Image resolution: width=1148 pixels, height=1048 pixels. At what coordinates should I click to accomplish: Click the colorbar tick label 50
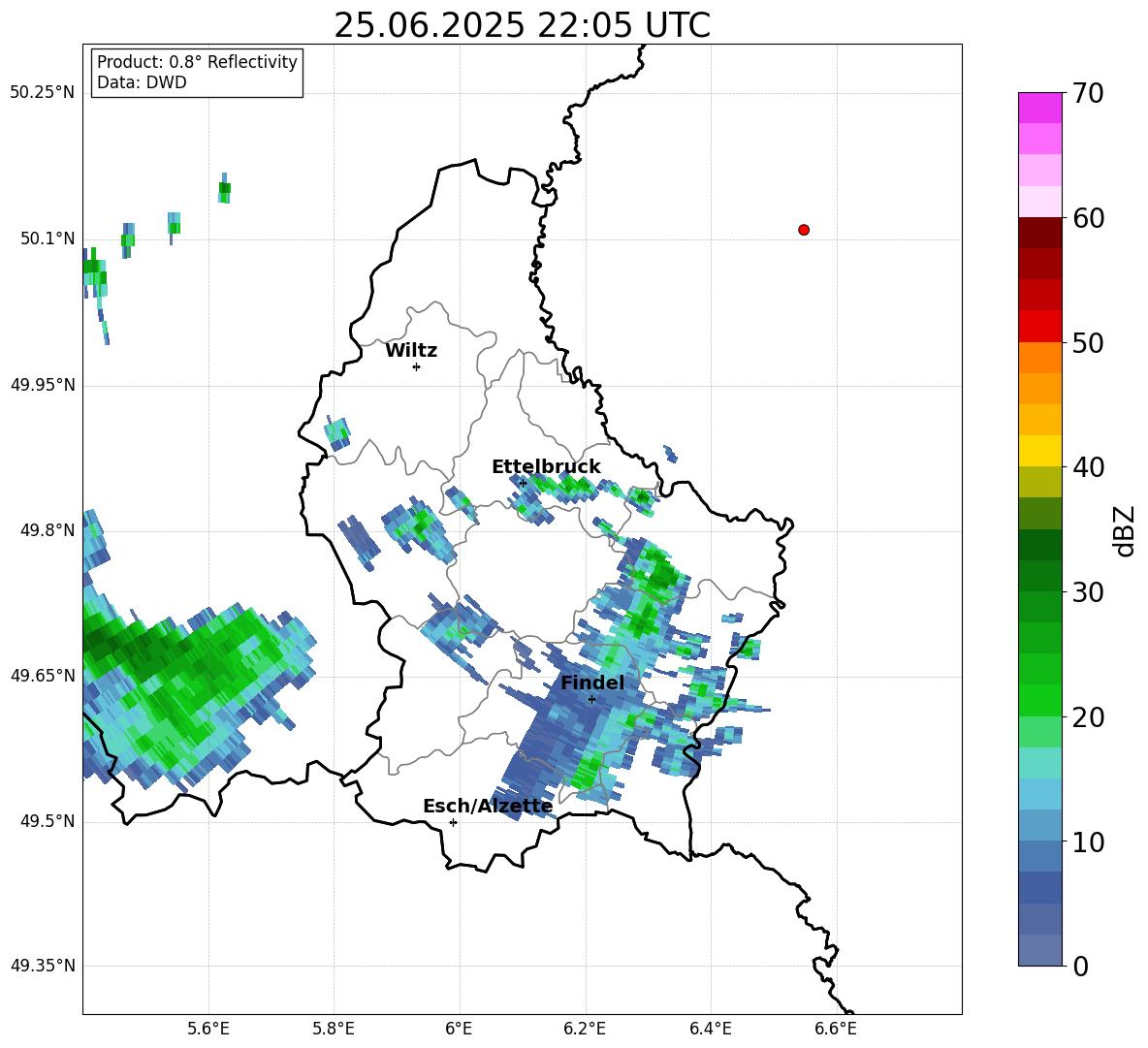(x=1089, y=342)
